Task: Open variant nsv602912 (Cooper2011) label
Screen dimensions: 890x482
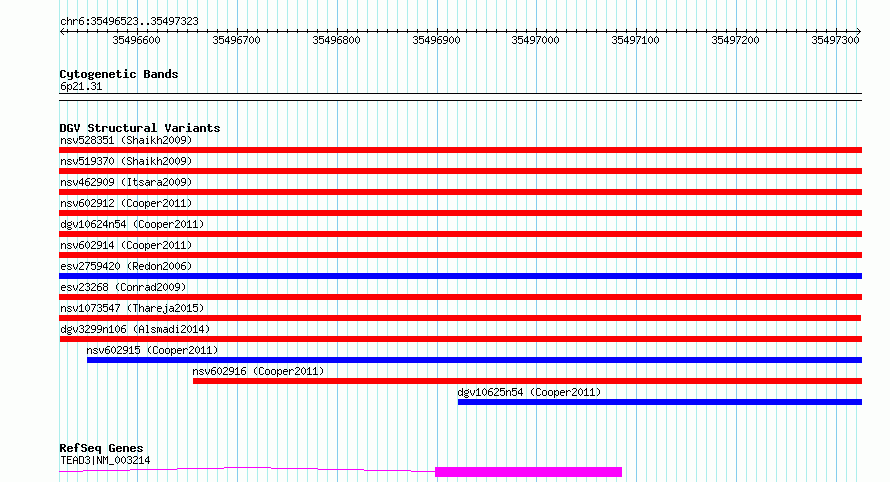Action: click(x=126, y=203)
